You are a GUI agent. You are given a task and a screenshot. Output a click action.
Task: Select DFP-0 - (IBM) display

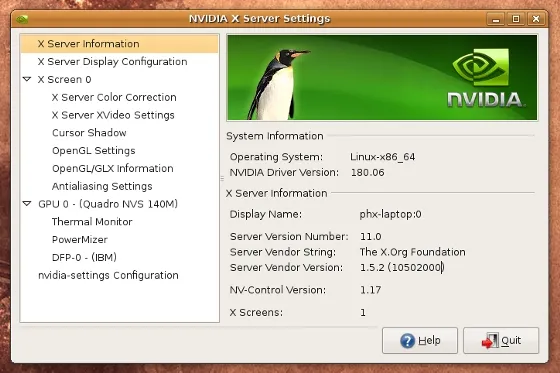84,257
